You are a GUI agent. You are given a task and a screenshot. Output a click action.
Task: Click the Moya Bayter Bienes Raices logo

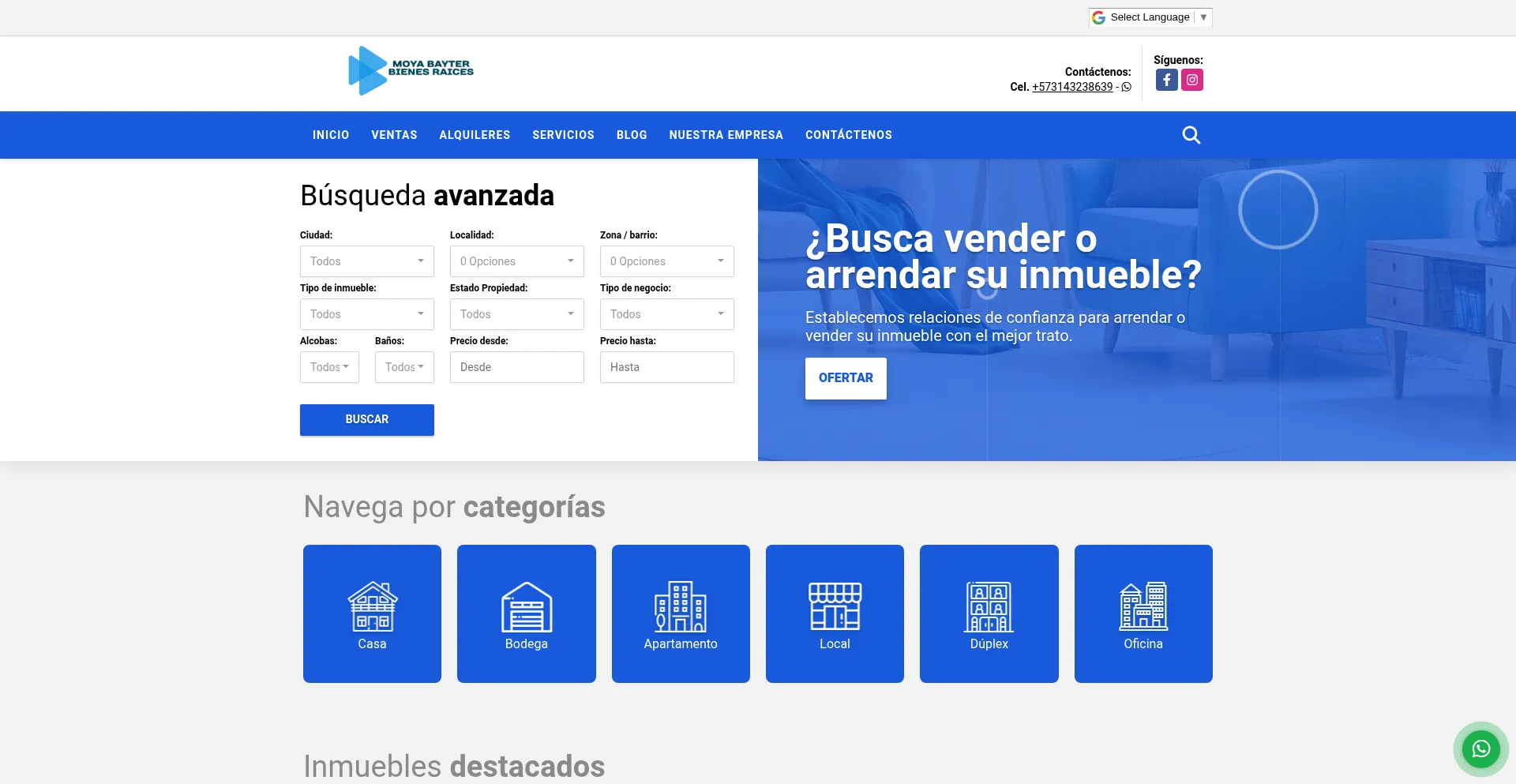tap(411, 70)
